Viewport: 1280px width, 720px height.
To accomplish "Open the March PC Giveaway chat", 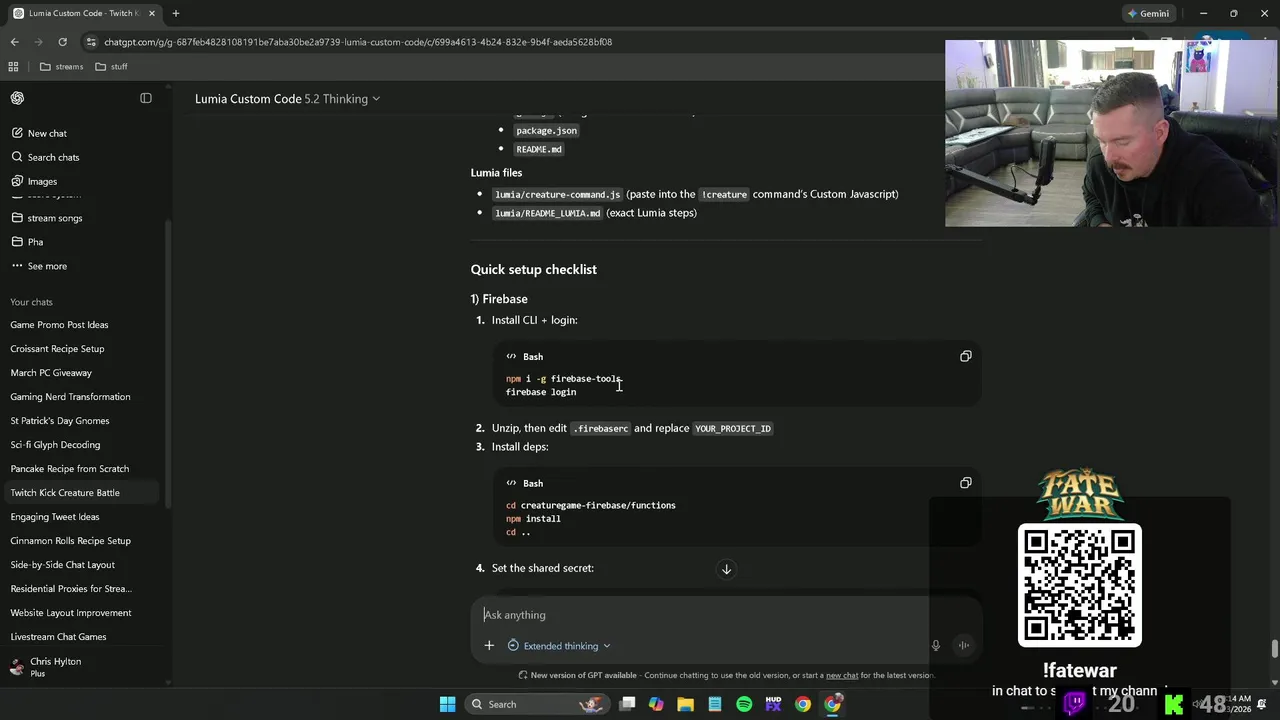I will (x=51, y=373).
